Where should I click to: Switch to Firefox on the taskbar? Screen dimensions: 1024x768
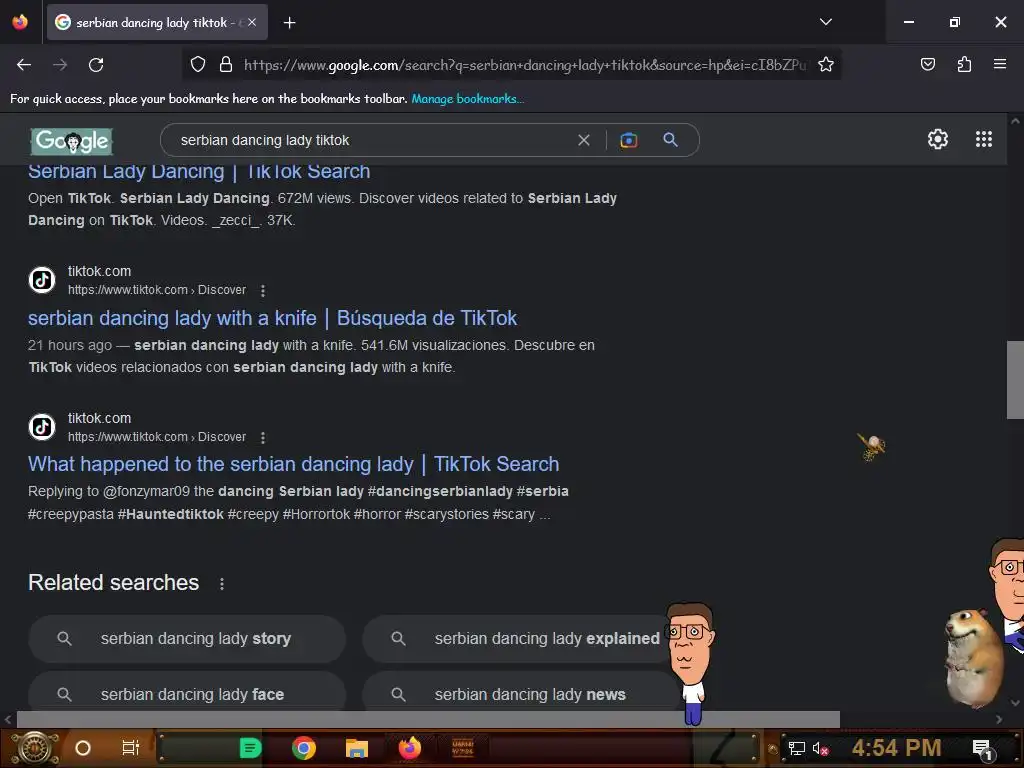[409, 748]
